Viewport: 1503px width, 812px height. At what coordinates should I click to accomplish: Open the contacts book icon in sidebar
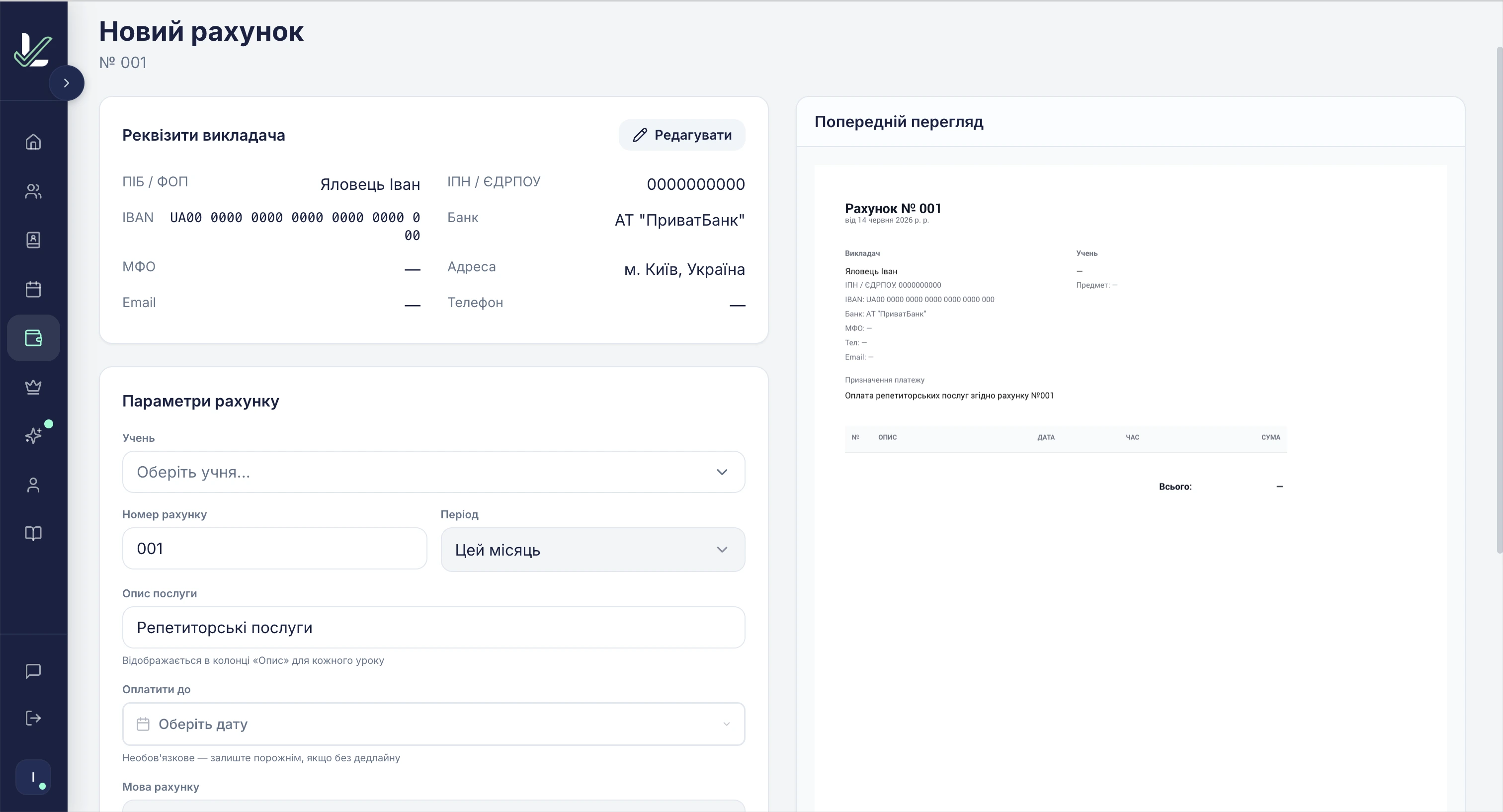click(x=33, y=240)
